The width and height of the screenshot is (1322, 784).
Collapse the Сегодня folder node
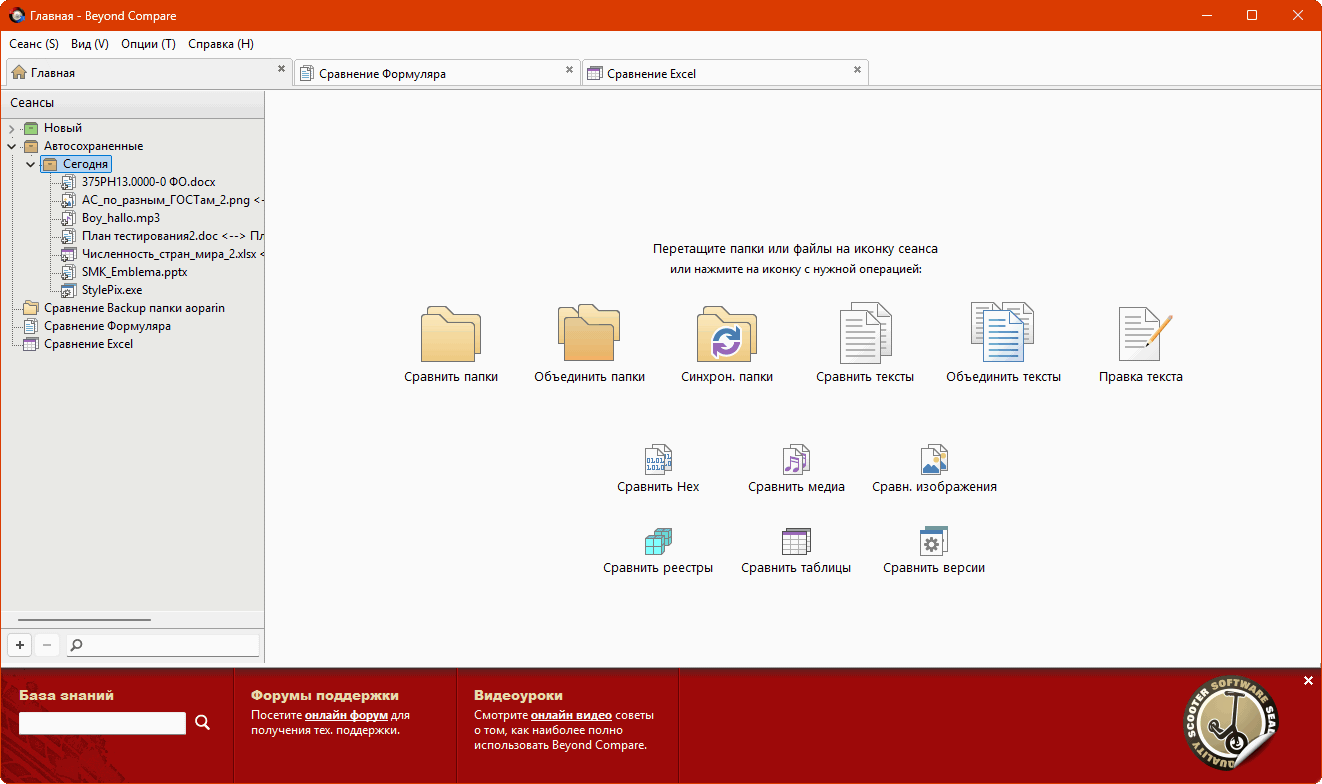point(30,164)
